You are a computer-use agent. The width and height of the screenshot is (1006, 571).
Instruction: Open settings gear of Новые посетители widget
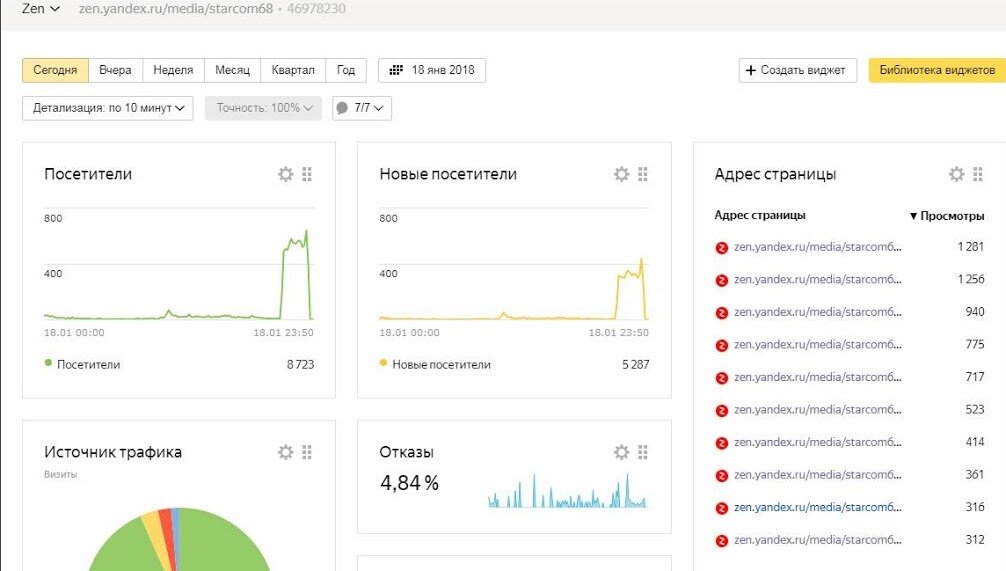click(621, 174)
